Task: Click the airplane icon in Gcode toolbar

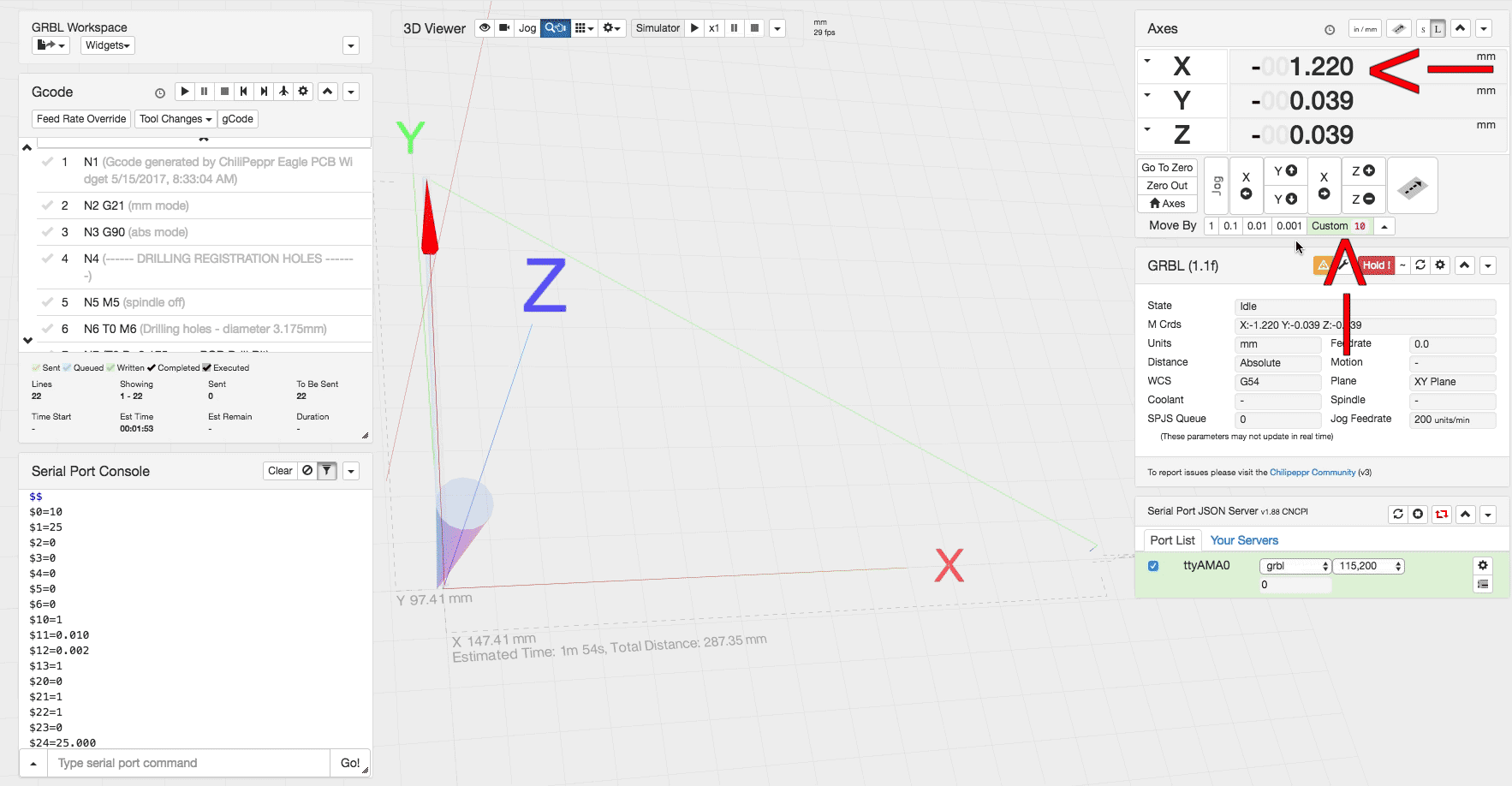Action: [x=283, y=92]
